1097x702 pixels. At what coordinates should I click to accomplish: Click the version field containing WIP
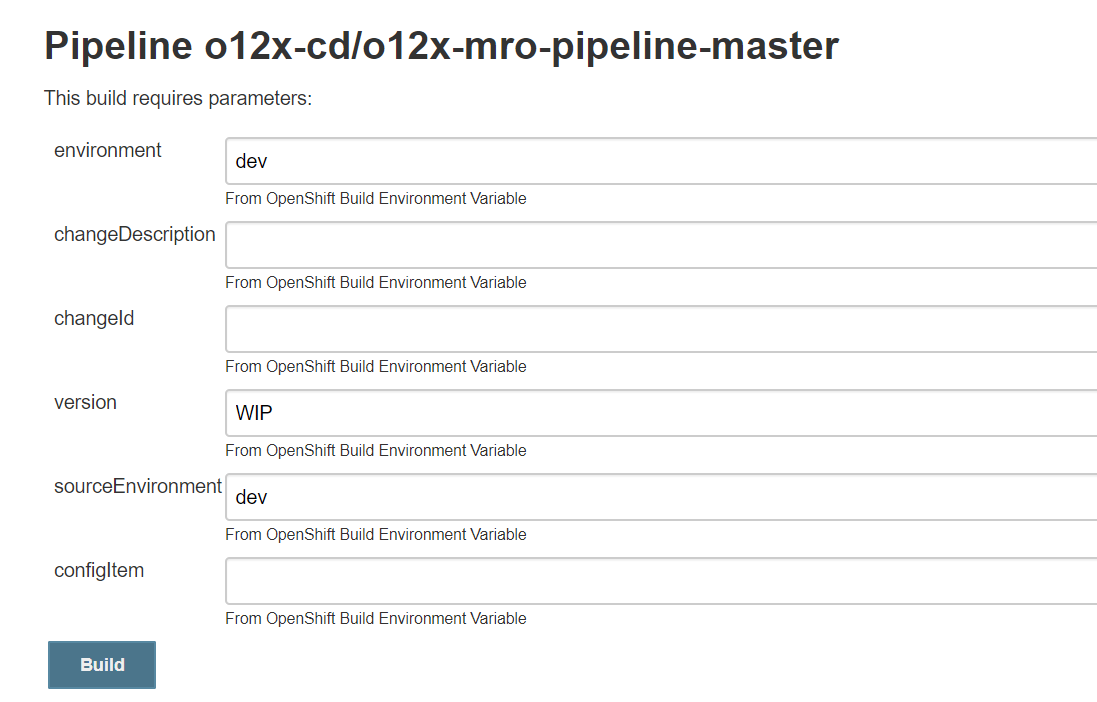coord(600,413)
